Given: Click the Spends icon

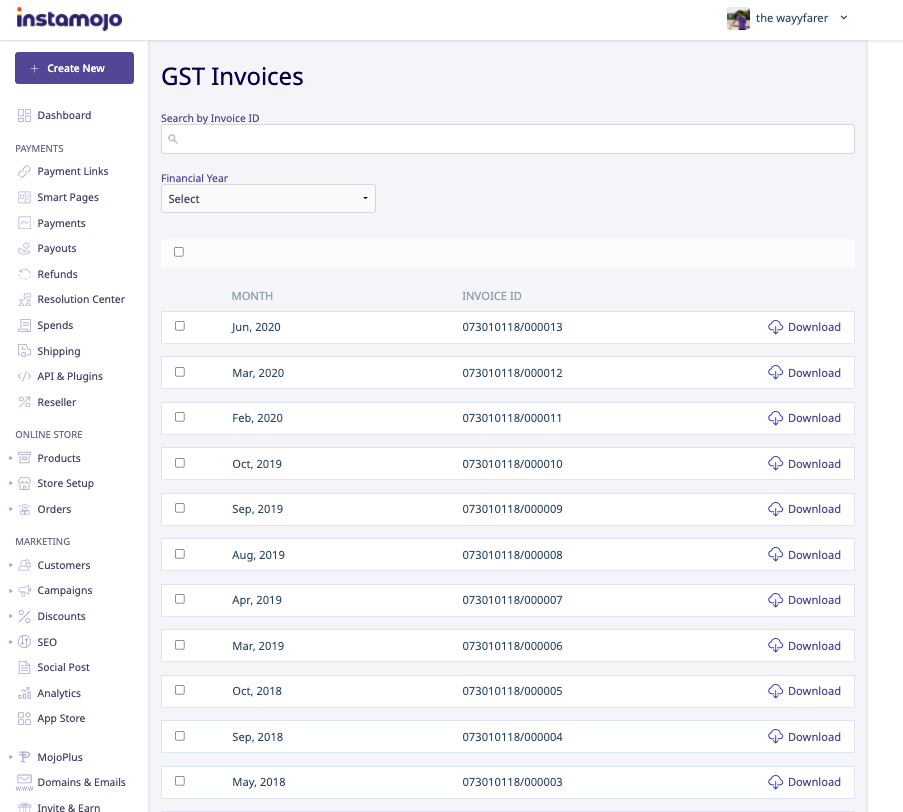Looking at the screenshot, I should pos(24,325).
